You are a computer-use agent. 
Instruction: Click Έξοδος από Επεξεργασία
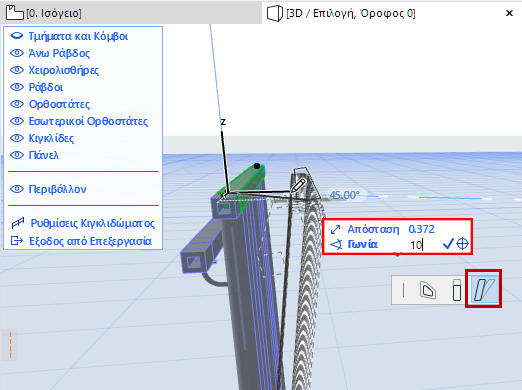[x=90, y=241]
